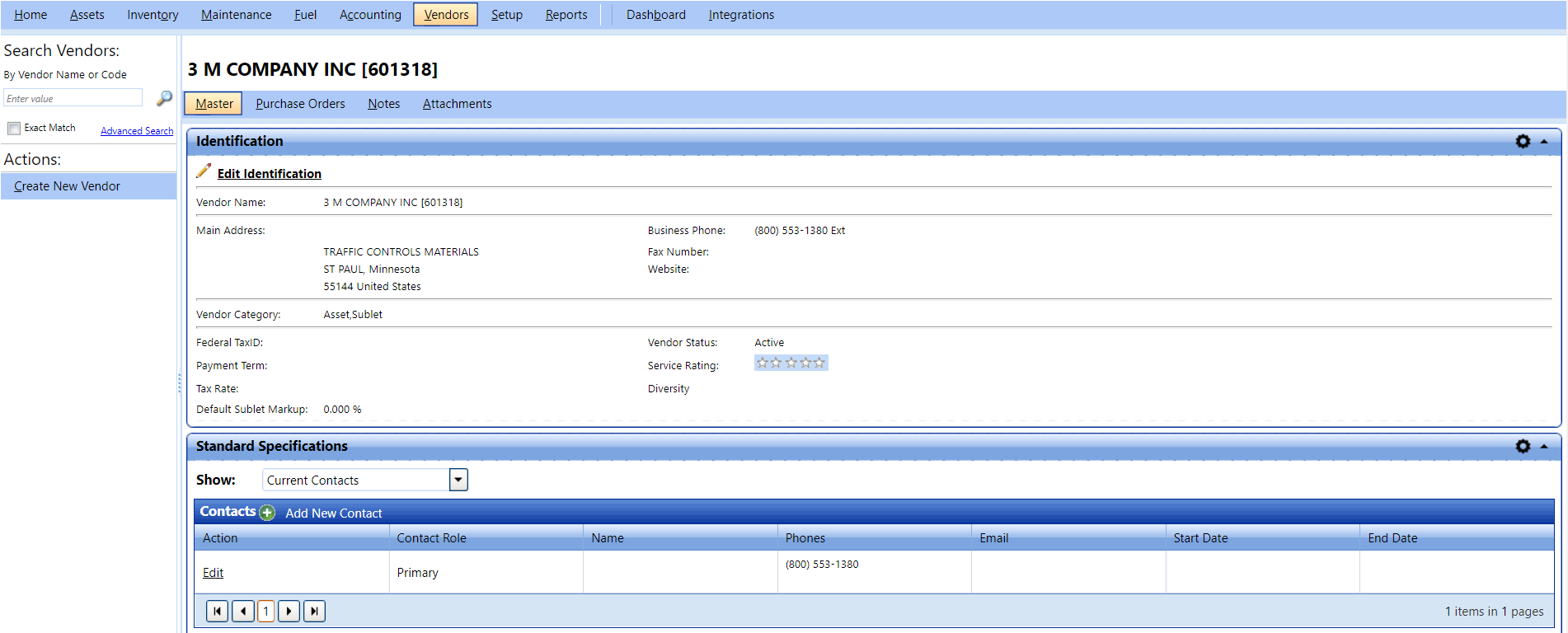Switch to the Notes tab
This screenshot has height=633, width=1568.
(383, 104)
